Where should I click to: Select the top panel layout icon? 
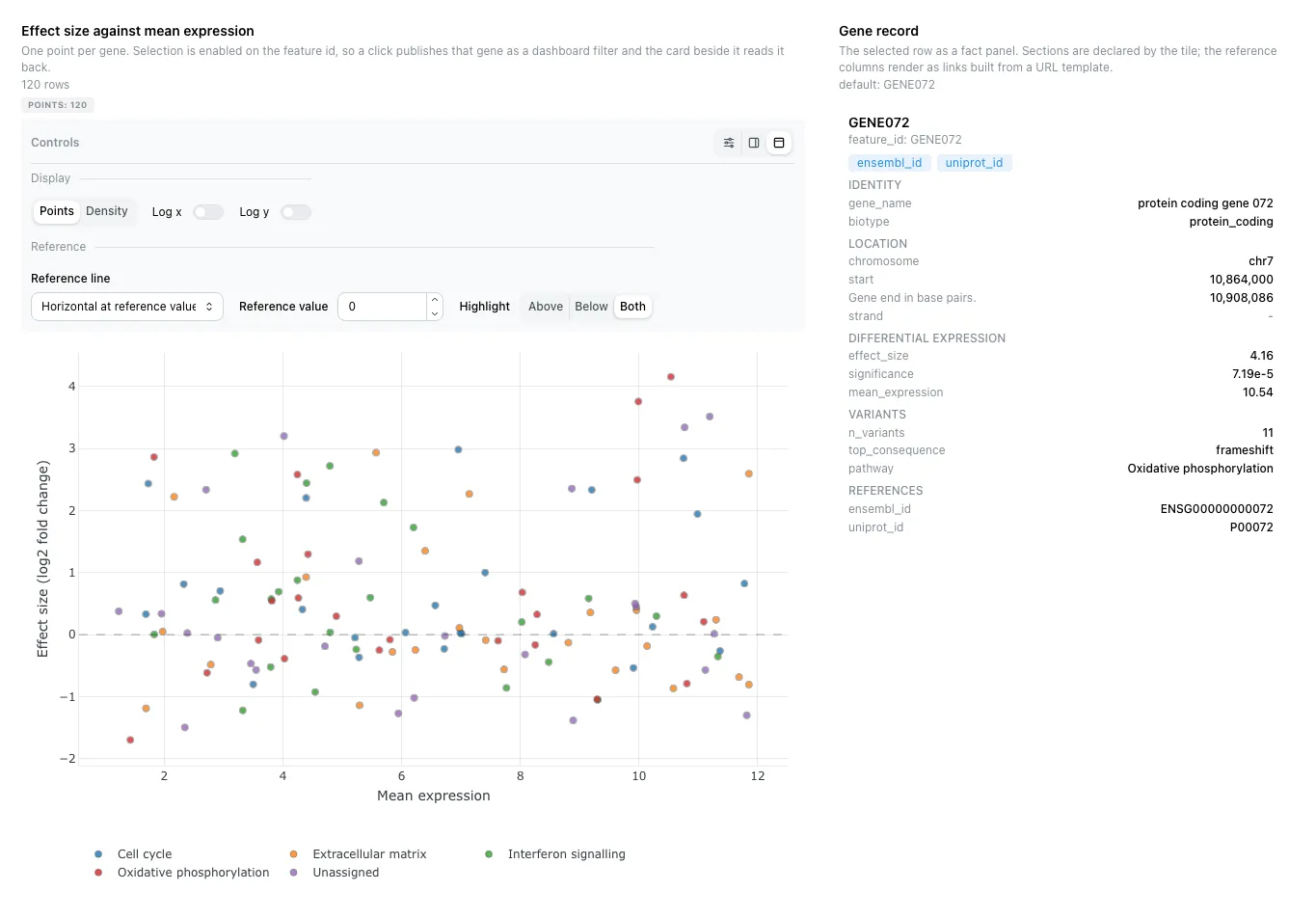pyautogui.click(x=779, y=143)
